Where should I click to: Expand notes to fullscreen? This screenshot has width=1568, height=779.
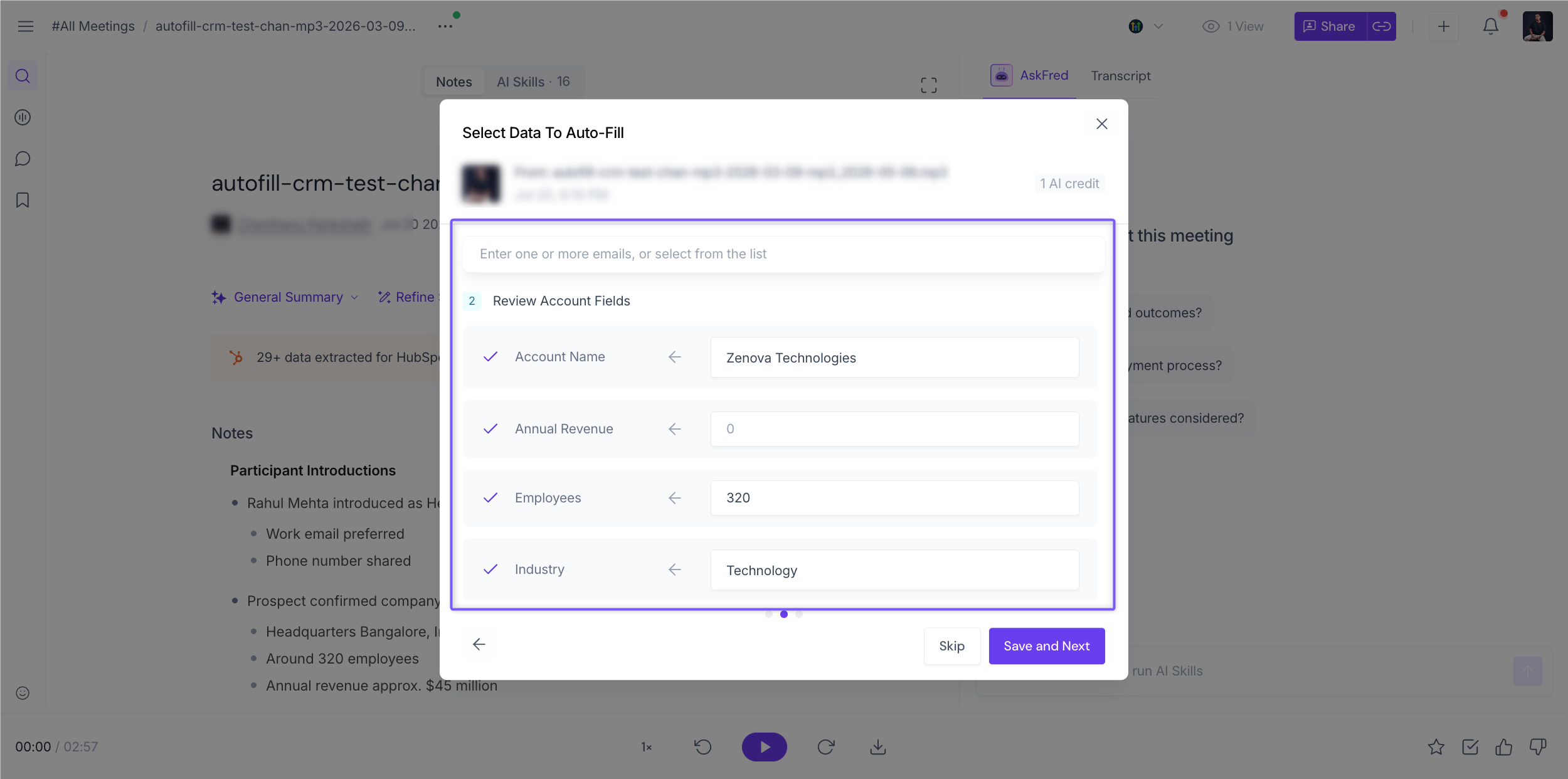(x=929, y=85)
